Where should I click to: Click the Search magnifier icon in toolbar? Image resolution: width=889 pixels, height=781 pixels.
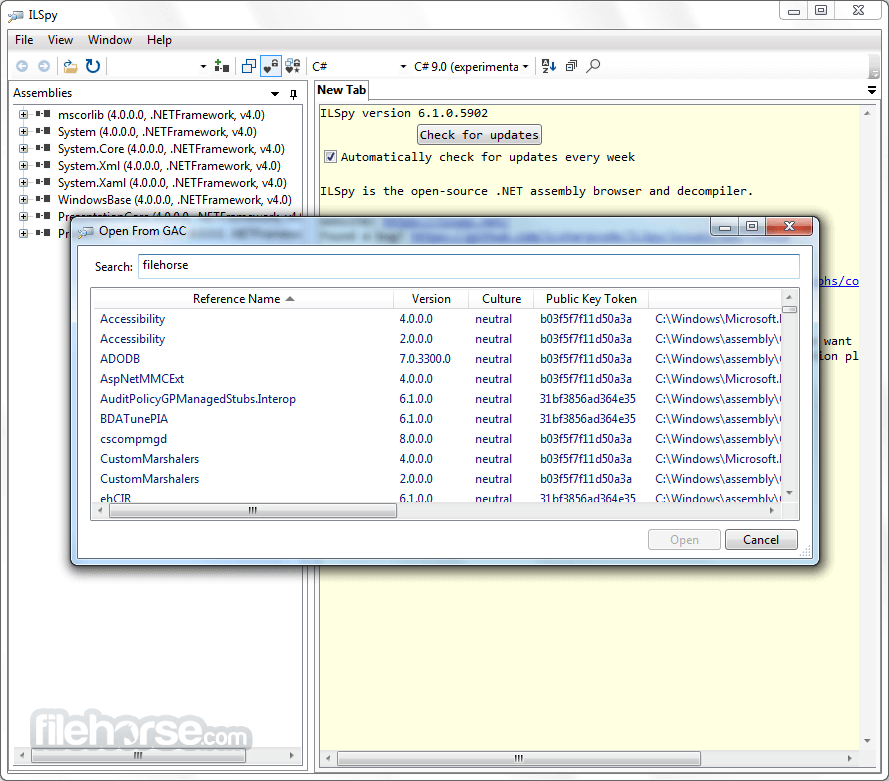tap(593, 66)
